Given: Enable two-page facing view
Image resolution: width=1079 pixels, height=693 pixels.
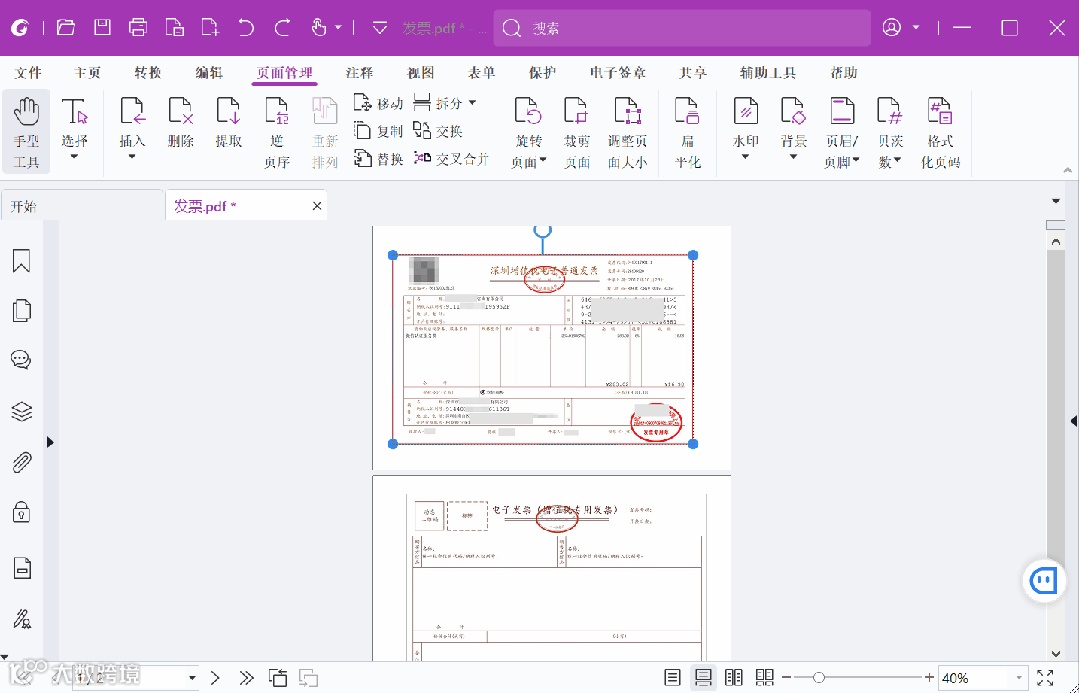Looking at the screenshot, I should [734, 678].
